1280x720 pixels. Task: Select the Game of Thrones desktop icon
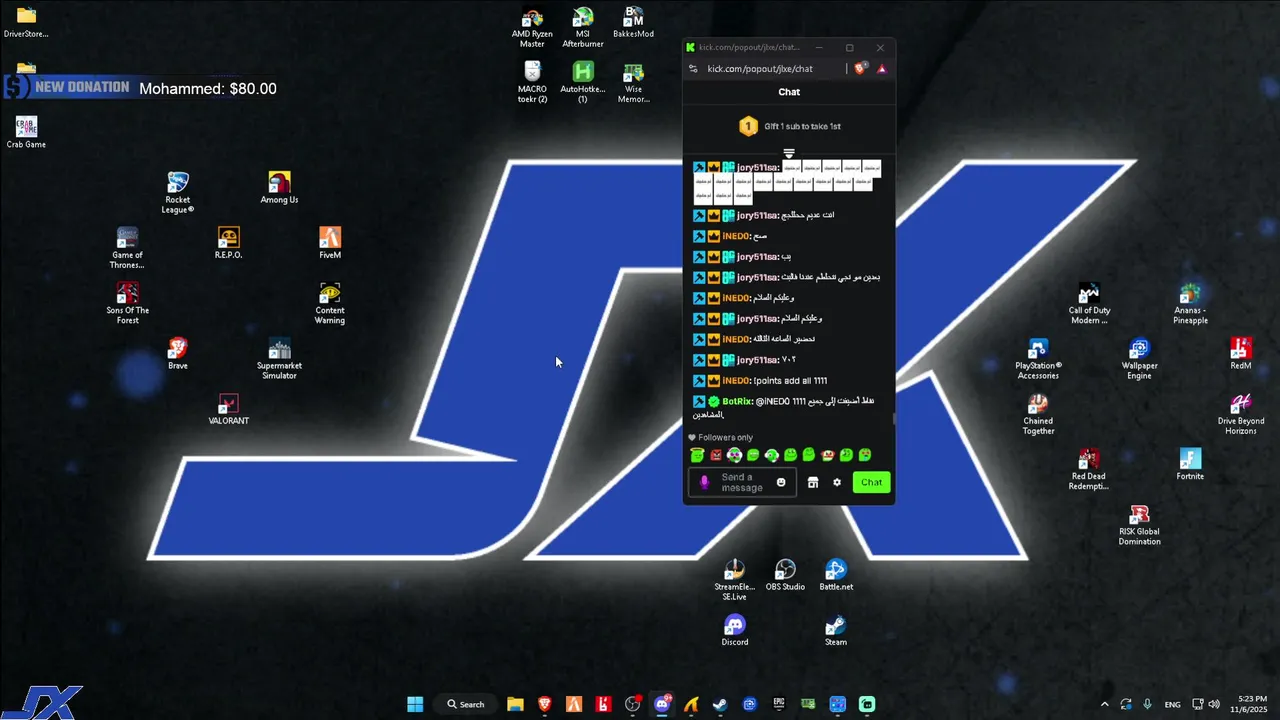[x=127, y=247]
